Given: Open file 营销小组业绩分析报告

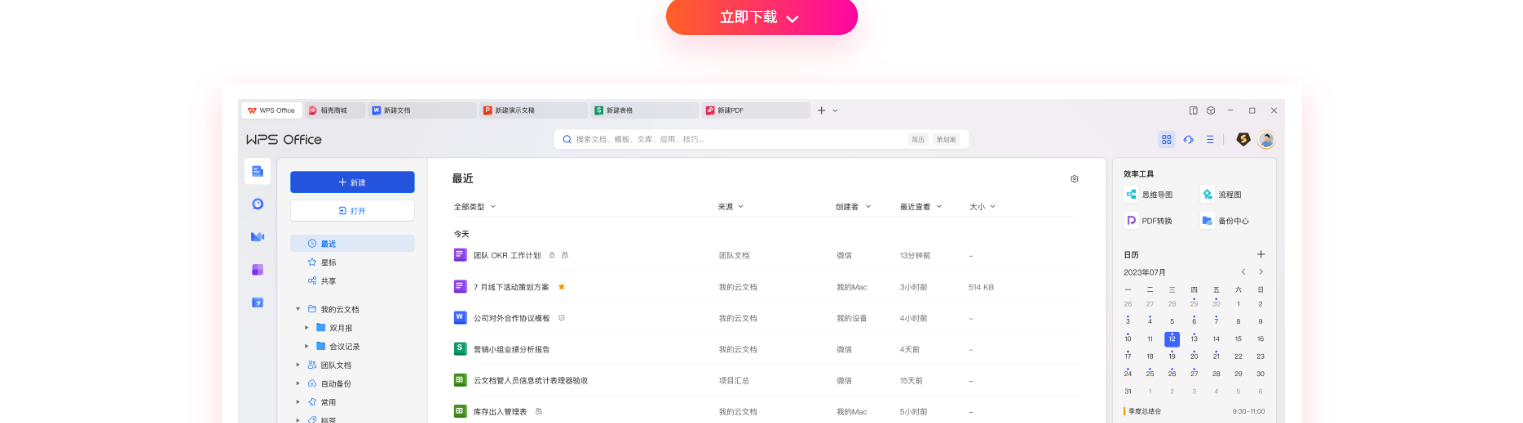Looking at the screenshot, I should (511, 349).
